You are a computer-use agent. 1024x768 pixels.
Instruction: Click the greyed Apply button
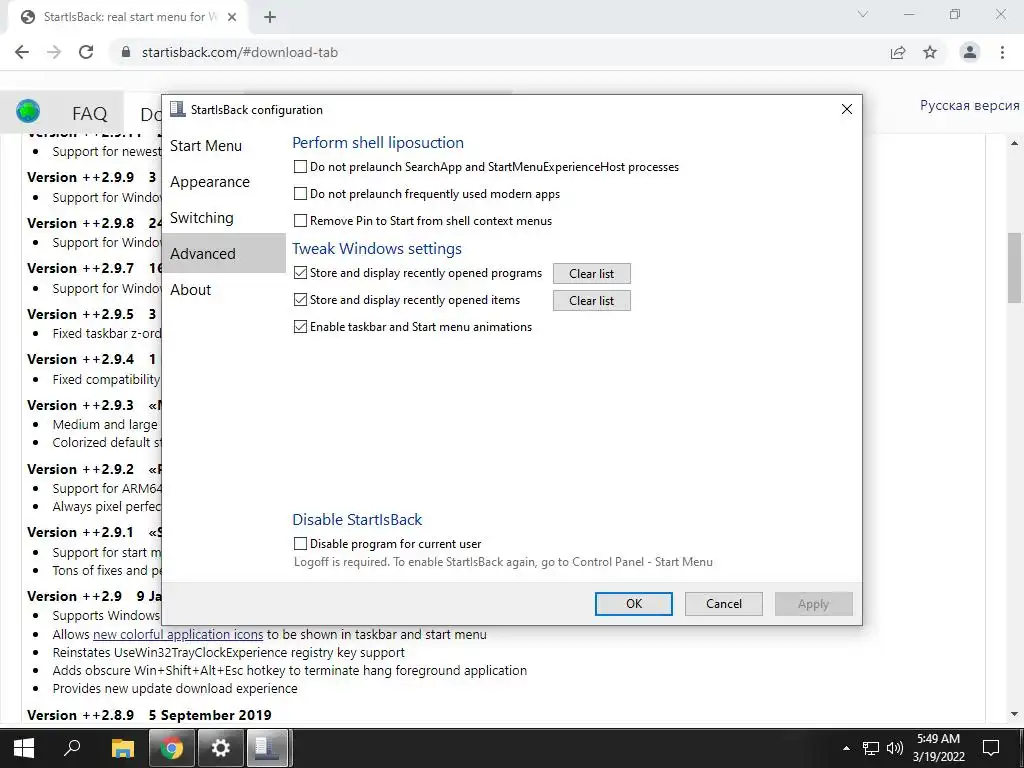coord(814,603)
